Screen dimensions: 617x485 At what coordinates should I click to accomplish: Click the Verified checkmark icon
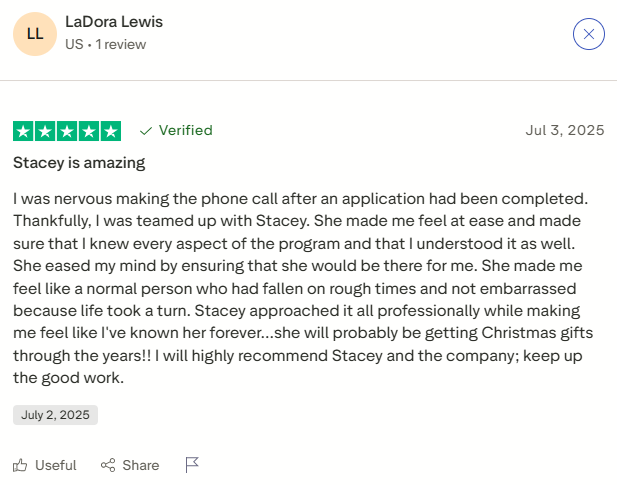[146, 131]
